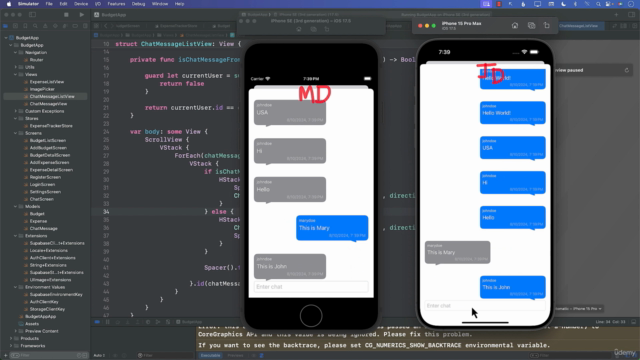
Task: Open the Device menu
Action: pos(80,4)
